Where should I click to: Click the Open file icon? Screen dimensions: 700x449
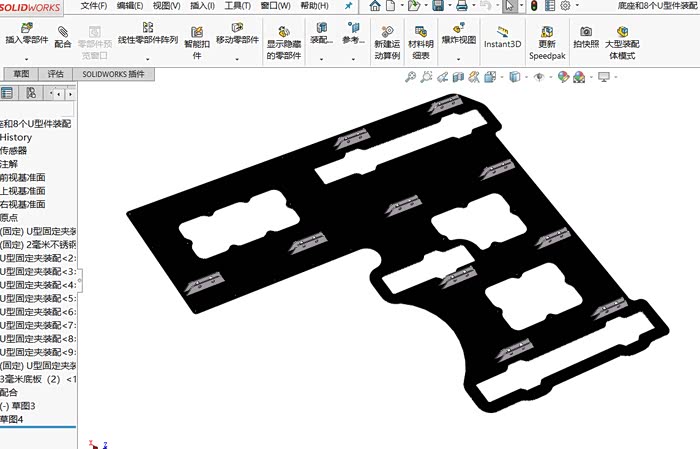click(x=414, y=5)
